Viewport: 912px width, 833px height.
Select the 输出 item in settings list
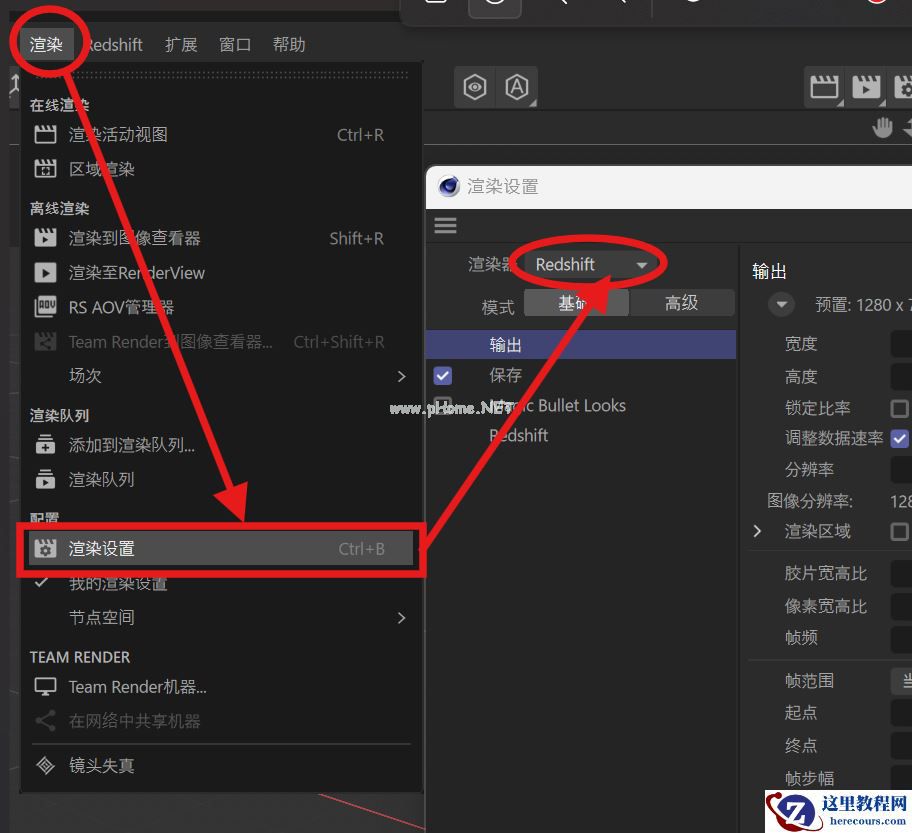coord(580,345)
